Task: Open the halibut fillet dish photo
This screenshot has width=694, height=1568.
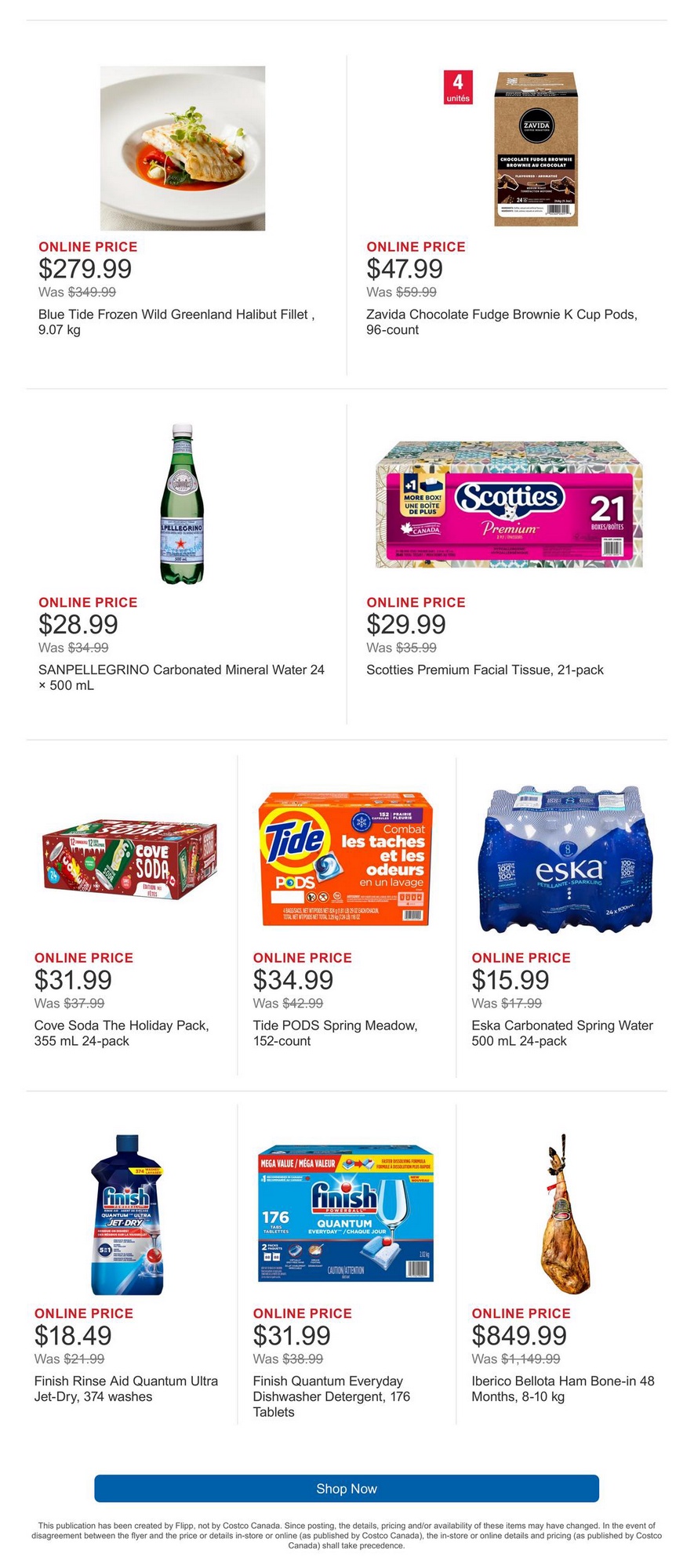Action: tap(183, 148)
